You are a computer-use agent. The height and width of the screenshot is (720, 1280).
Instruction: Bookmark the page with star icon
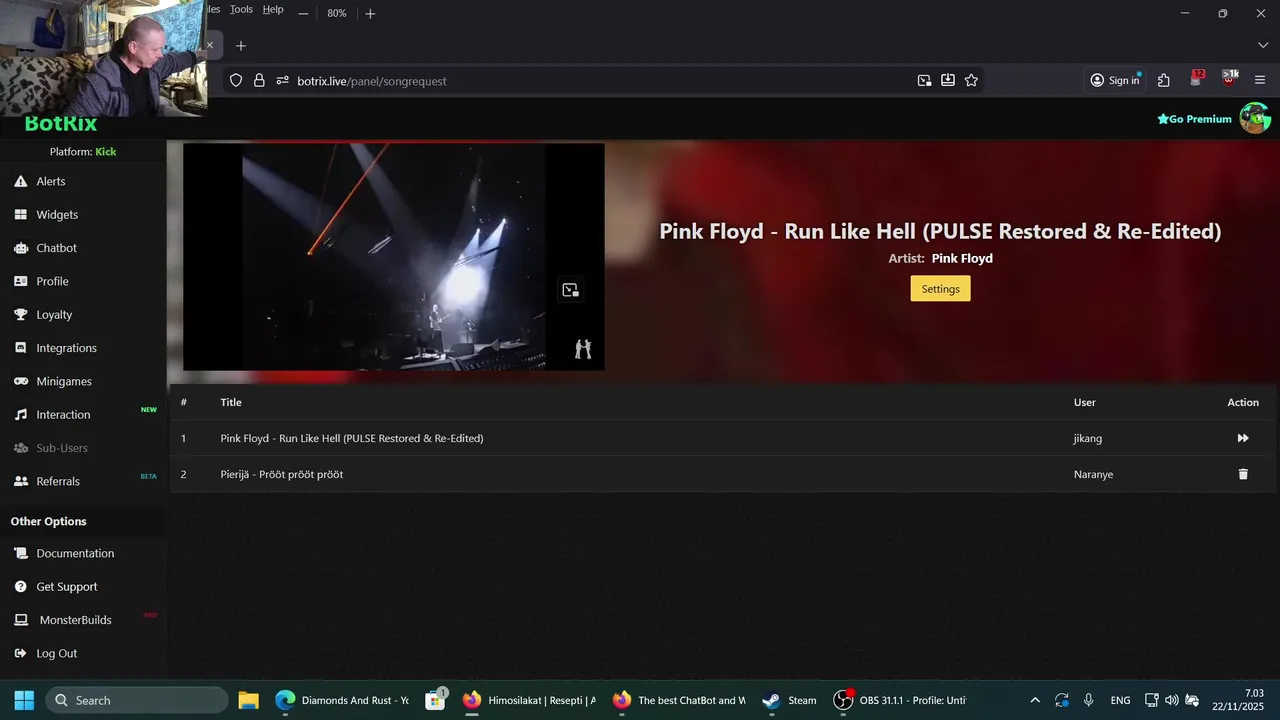[971, 81]
